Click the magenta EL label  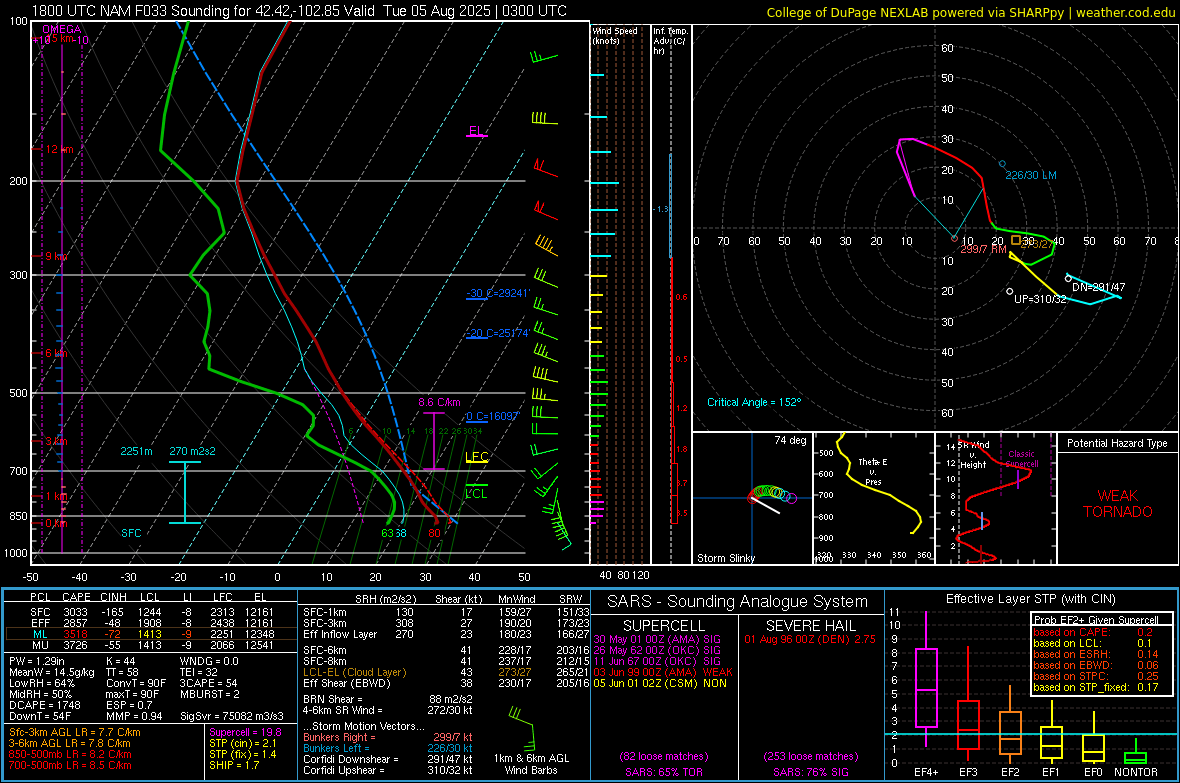click(x=475, y=130)
